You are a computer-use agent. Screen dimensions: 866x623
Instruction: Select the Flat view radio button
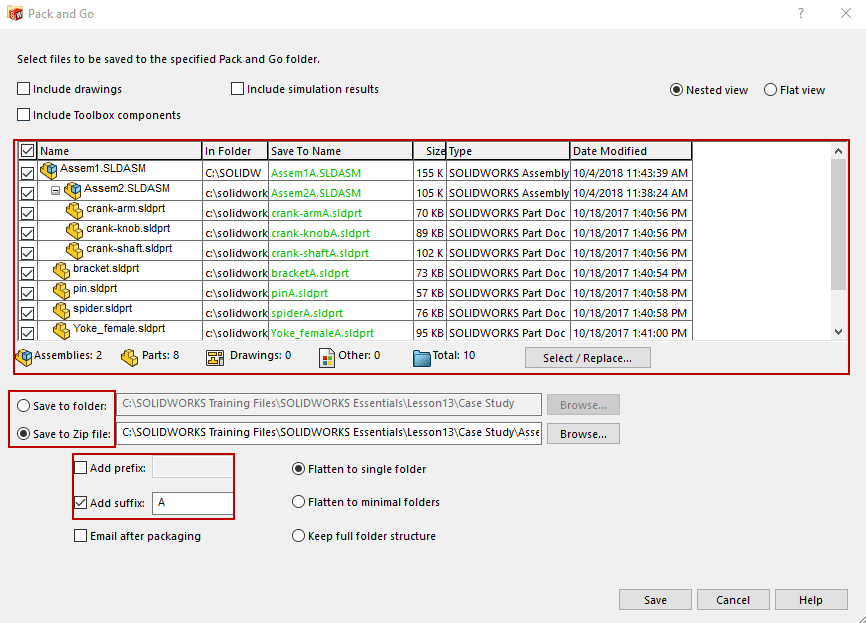click(x=771, y=90)
